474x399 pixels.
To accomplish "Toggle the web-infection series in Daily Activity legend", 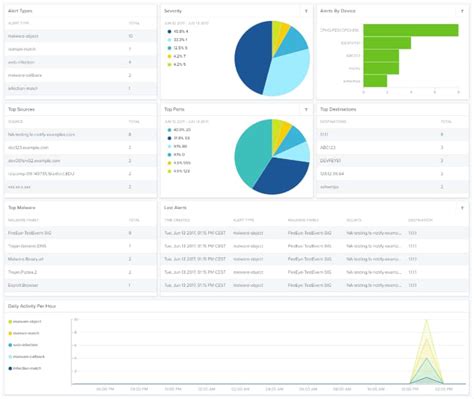I will coord(23,345).
